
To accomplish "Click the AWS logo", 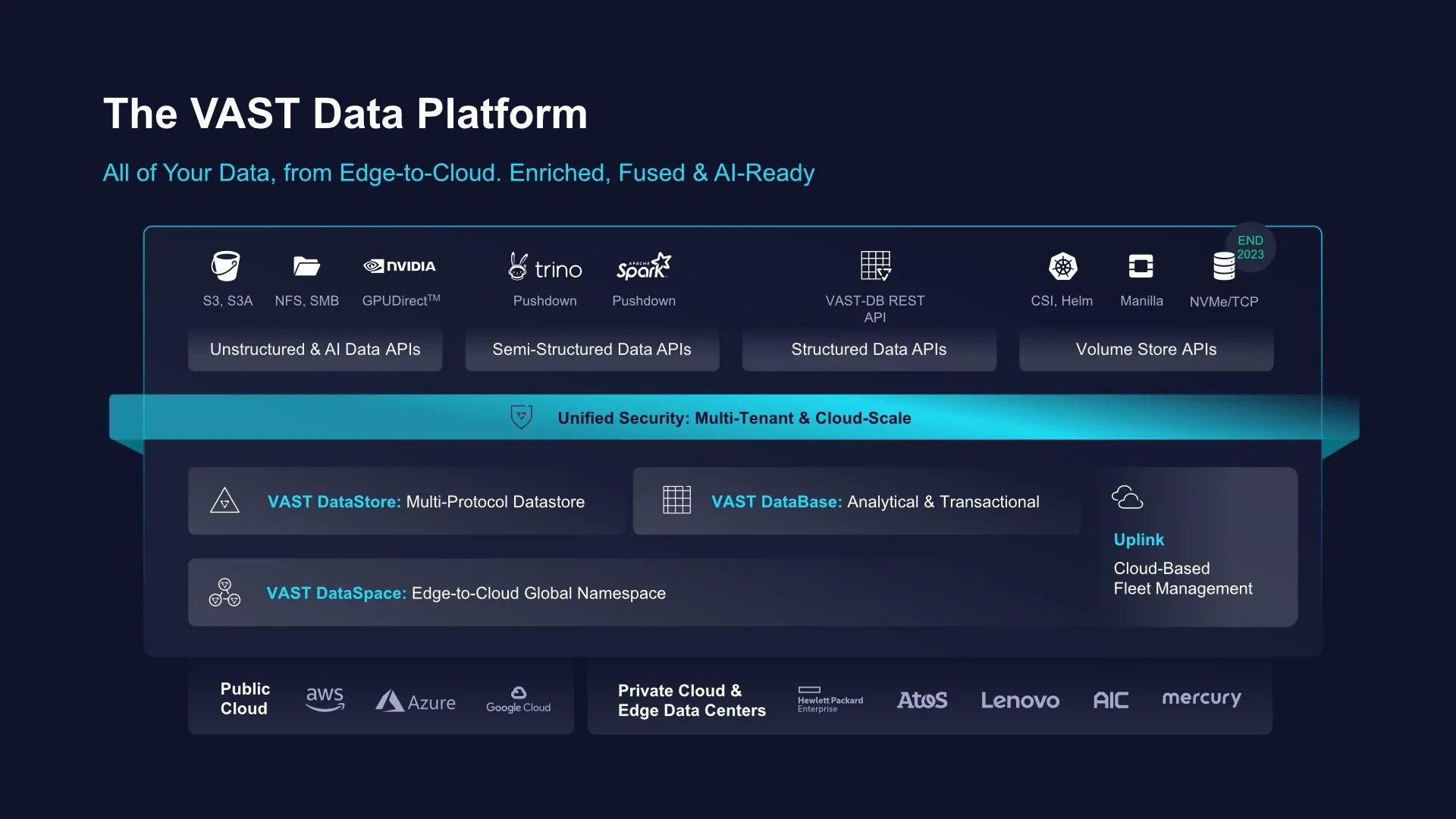I will 325,698.
